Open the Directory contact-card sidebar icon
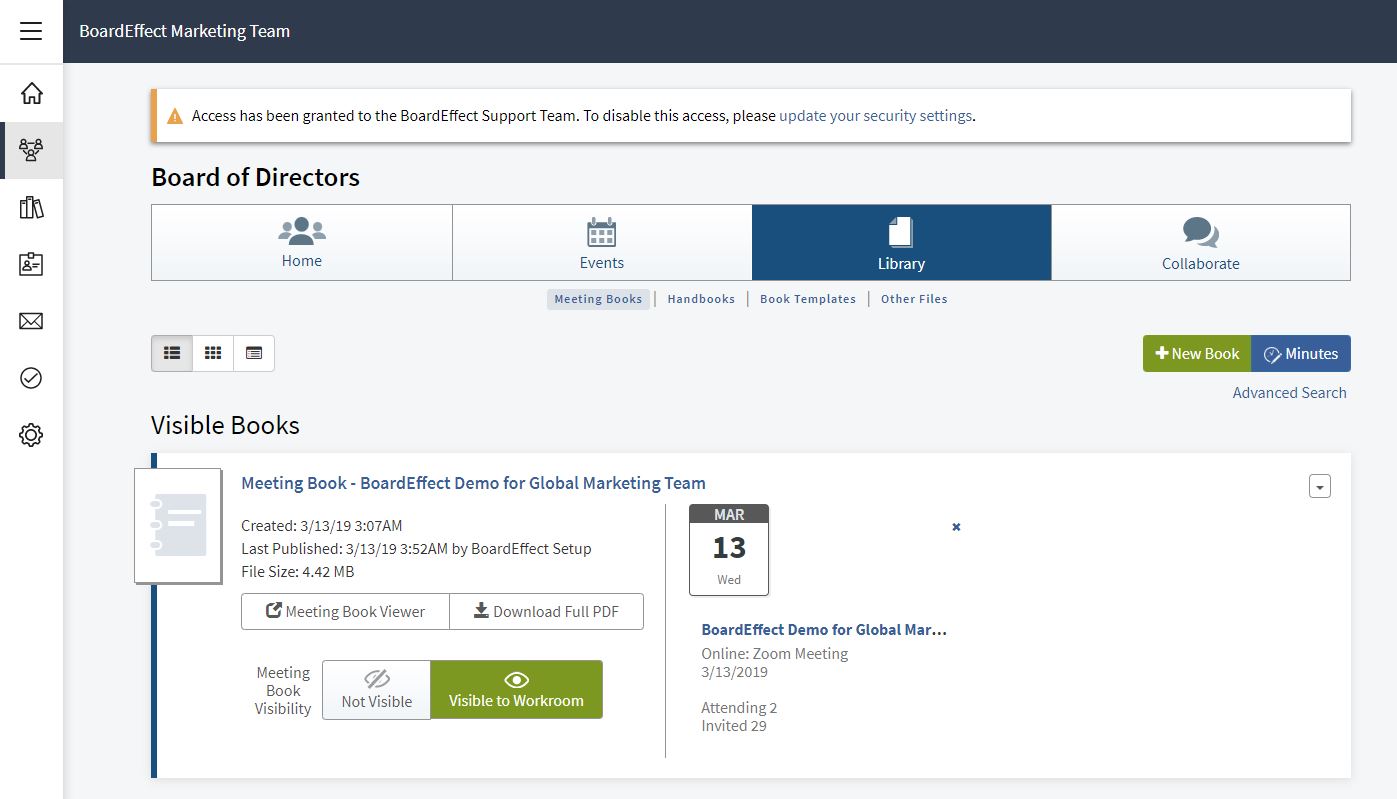Viewport: 1397px width, 799px height. [x=31, y=264]
